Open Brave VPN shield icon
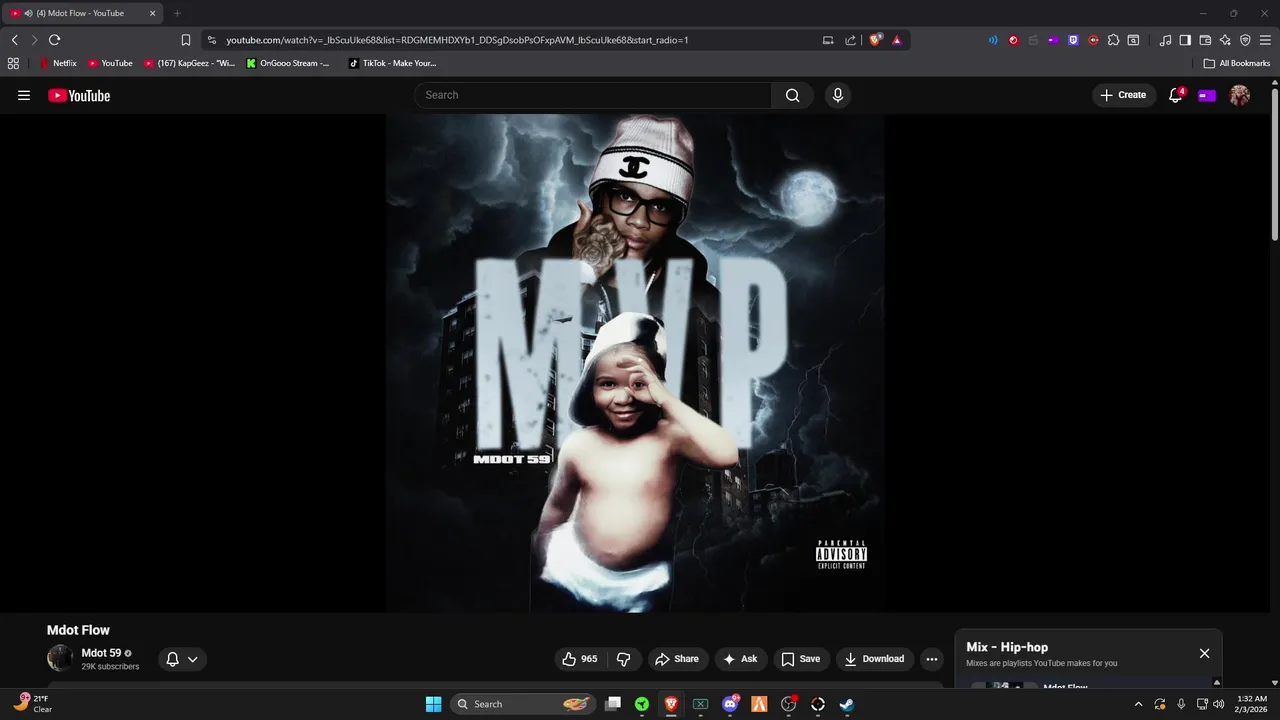The height and width of the screenshot is (720, 1280). (1245, 40)
